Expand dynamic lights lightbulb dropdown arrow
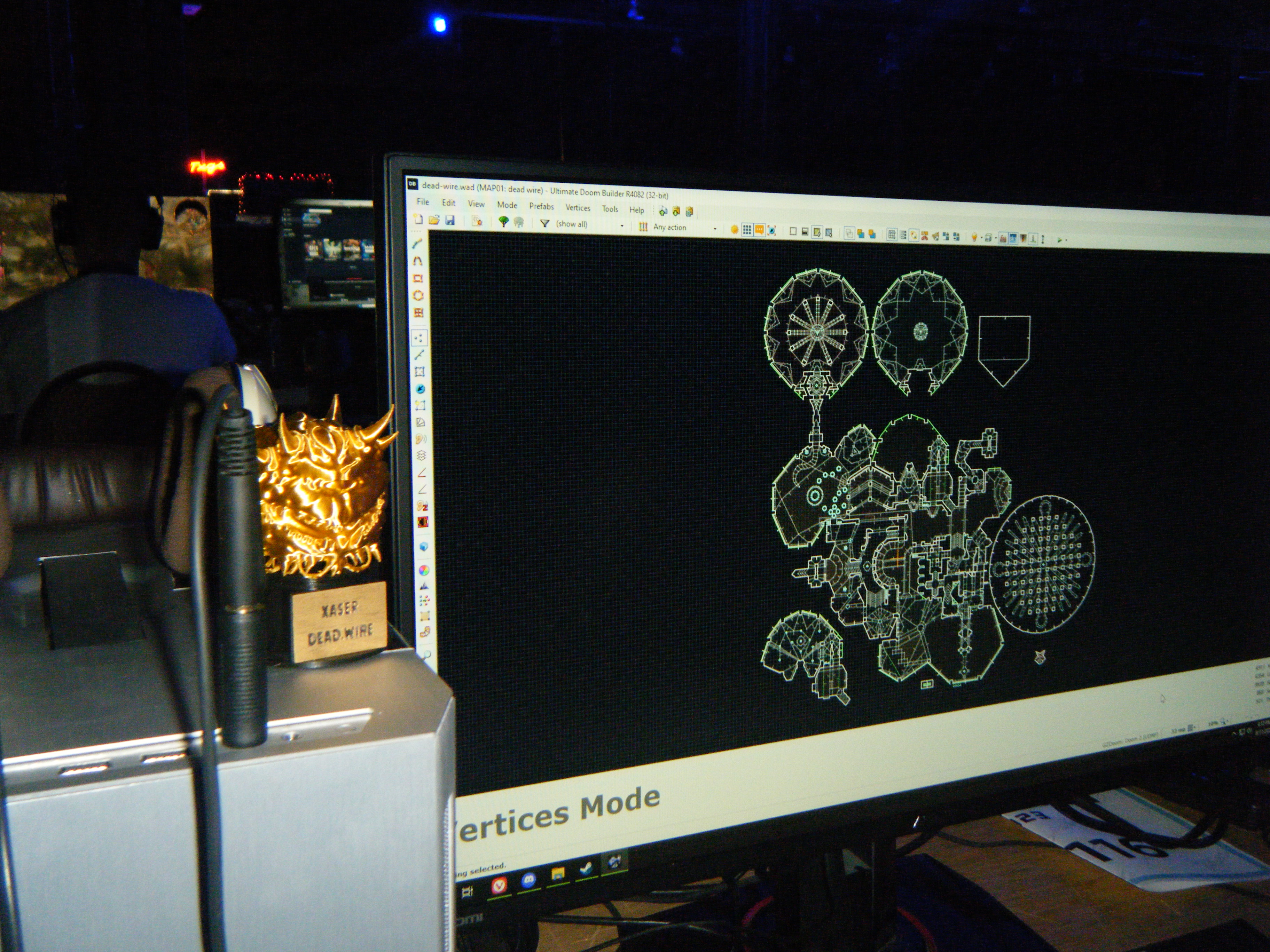Viewport: 1270px width, 952px height. (982, 238)
